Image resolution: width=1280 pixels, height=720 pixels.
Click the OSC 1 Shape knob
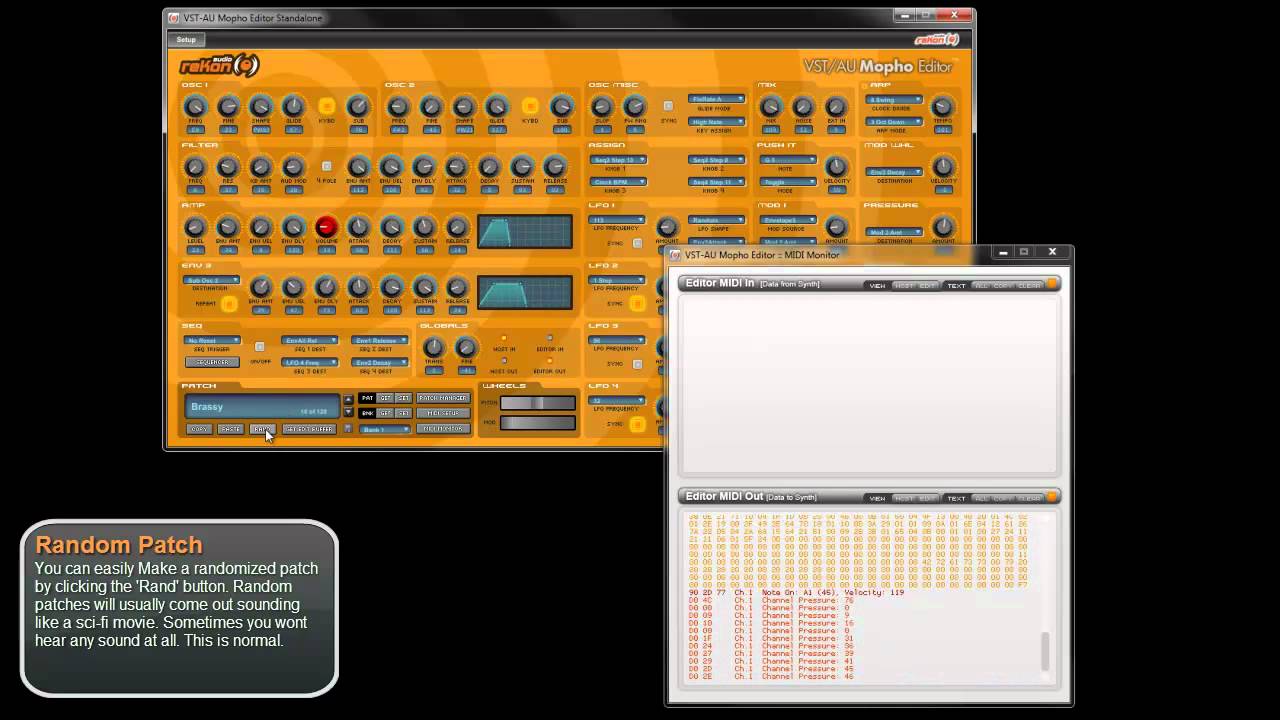pyautogui.click(x=261, y=107)
